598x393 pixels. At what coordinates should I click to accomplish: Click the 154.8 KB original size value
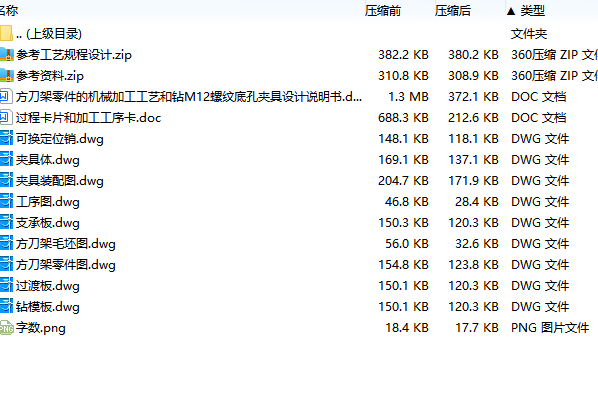click(x=403, y=265)
